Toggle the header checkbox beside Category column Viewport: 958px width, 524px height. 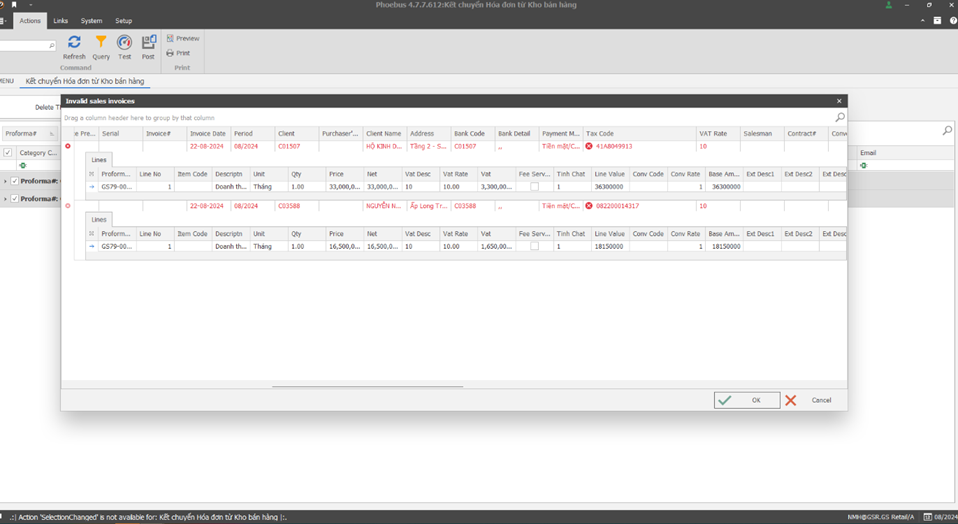[8, 153]
